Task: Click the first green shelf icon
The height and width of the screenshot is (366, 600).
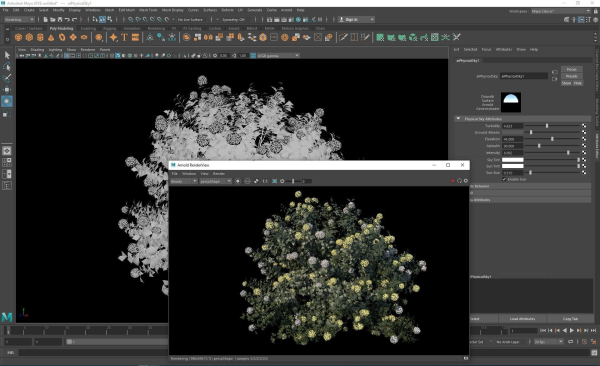Action: pyautogui.click(x=380, y=38)
